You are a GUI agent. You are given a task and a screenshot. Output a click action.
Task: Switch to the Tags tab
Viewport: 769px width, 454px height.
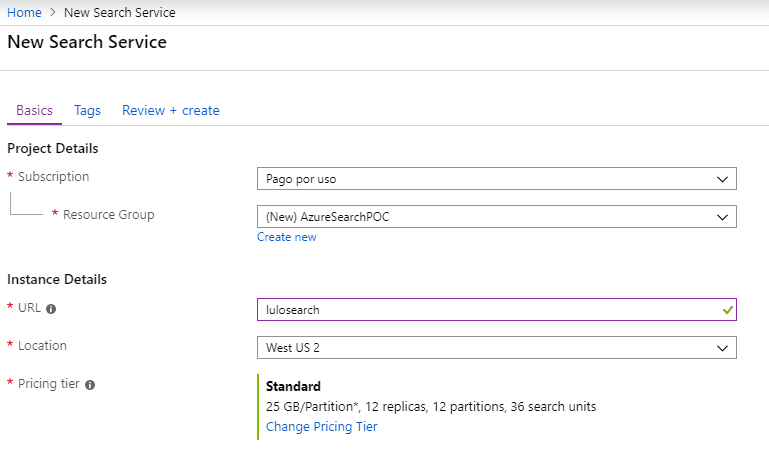coord(87,111)
